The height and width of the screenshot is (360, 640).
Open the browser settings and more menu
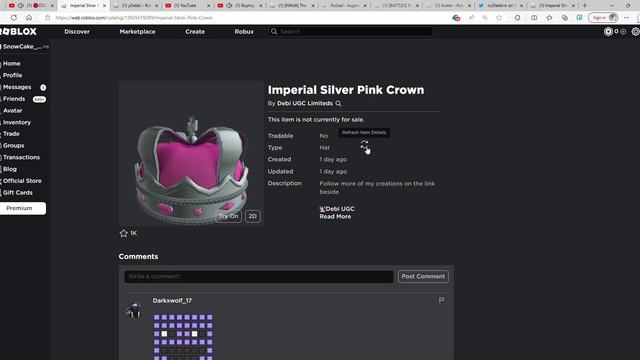(x=627, y=18)
